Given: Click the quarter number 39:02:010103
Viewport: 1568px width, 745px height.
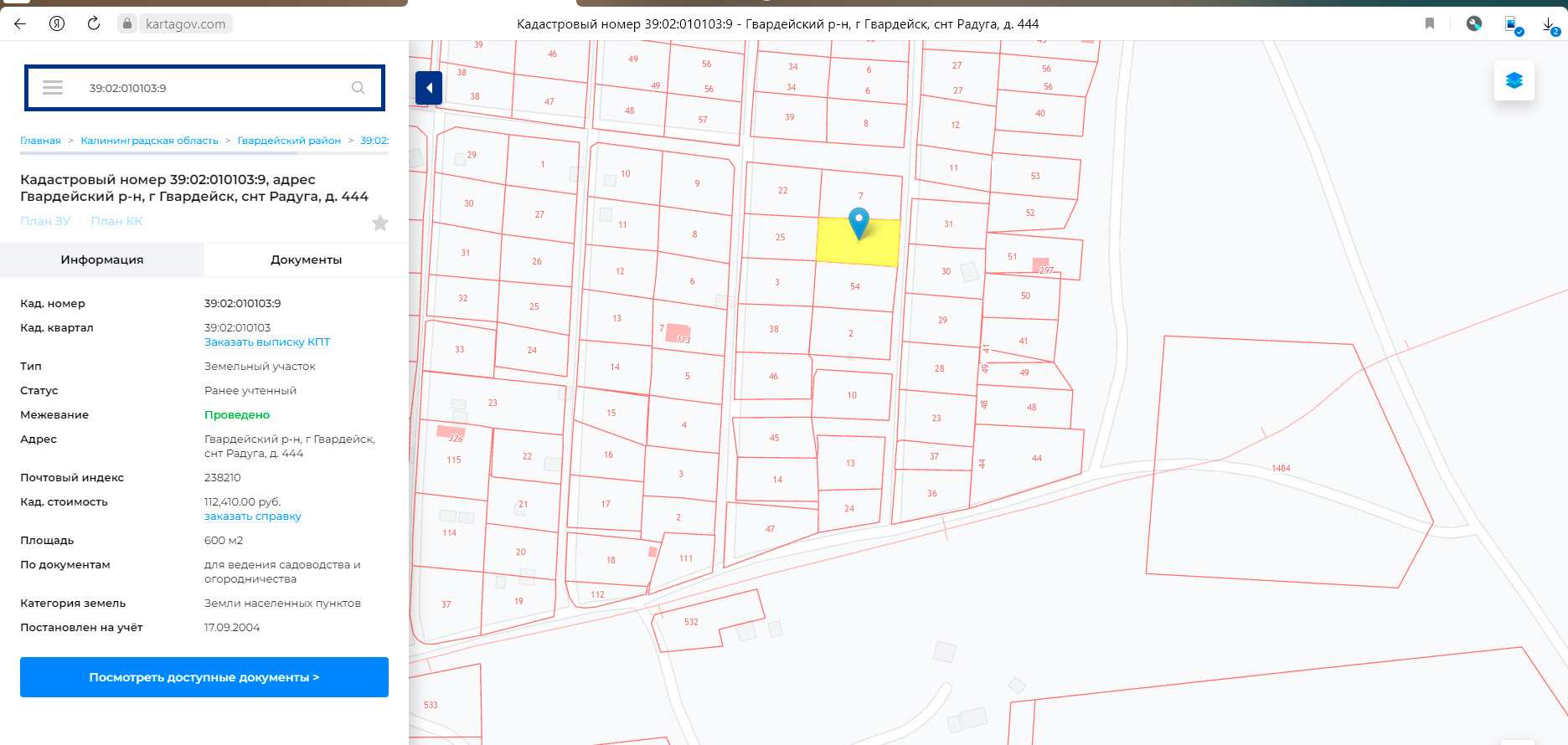Looking at the screenshot, I should click(237, 328).
